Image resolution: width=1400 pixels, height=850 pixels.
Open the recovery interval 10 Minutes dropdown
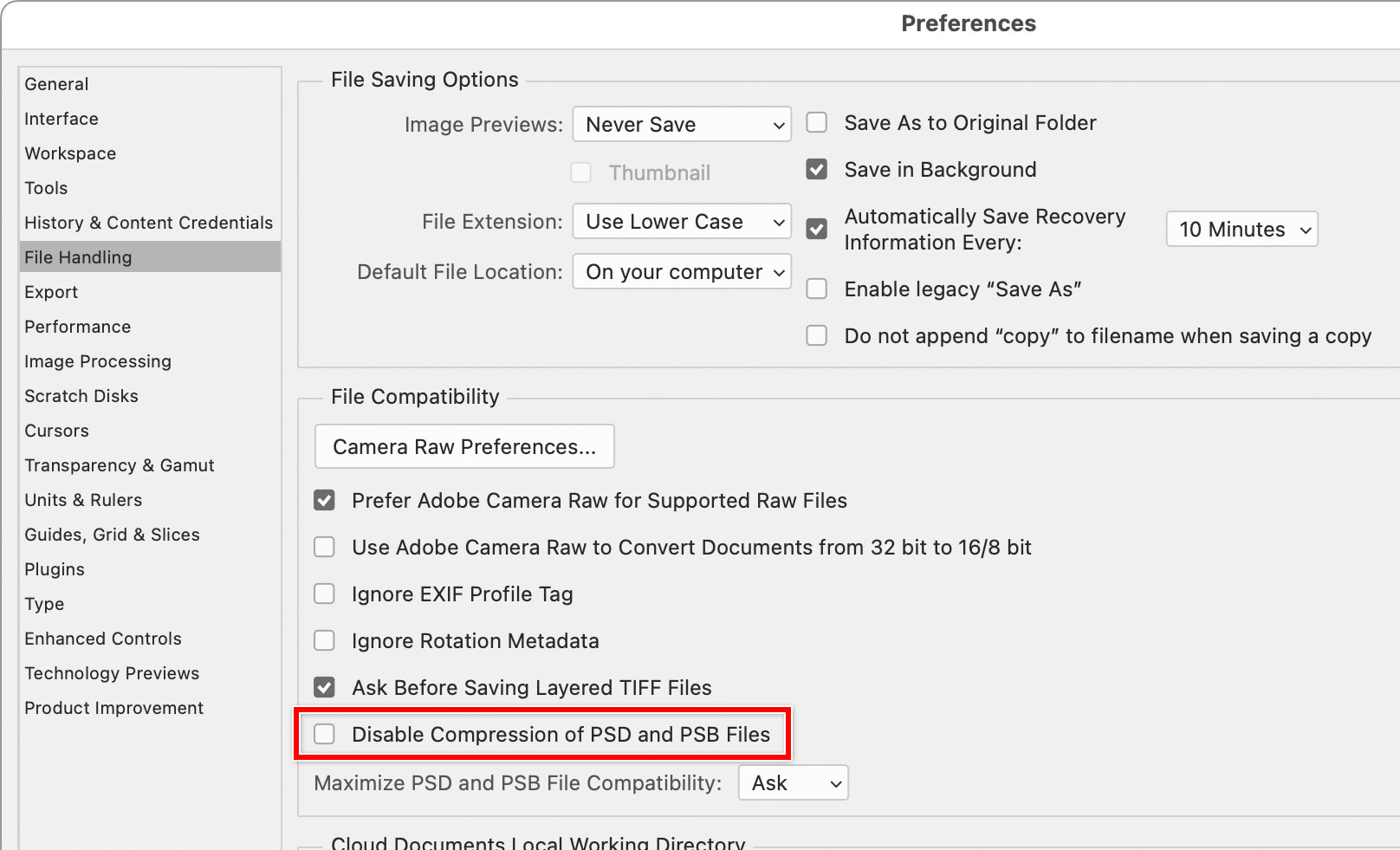click(x=1241, y=229)
